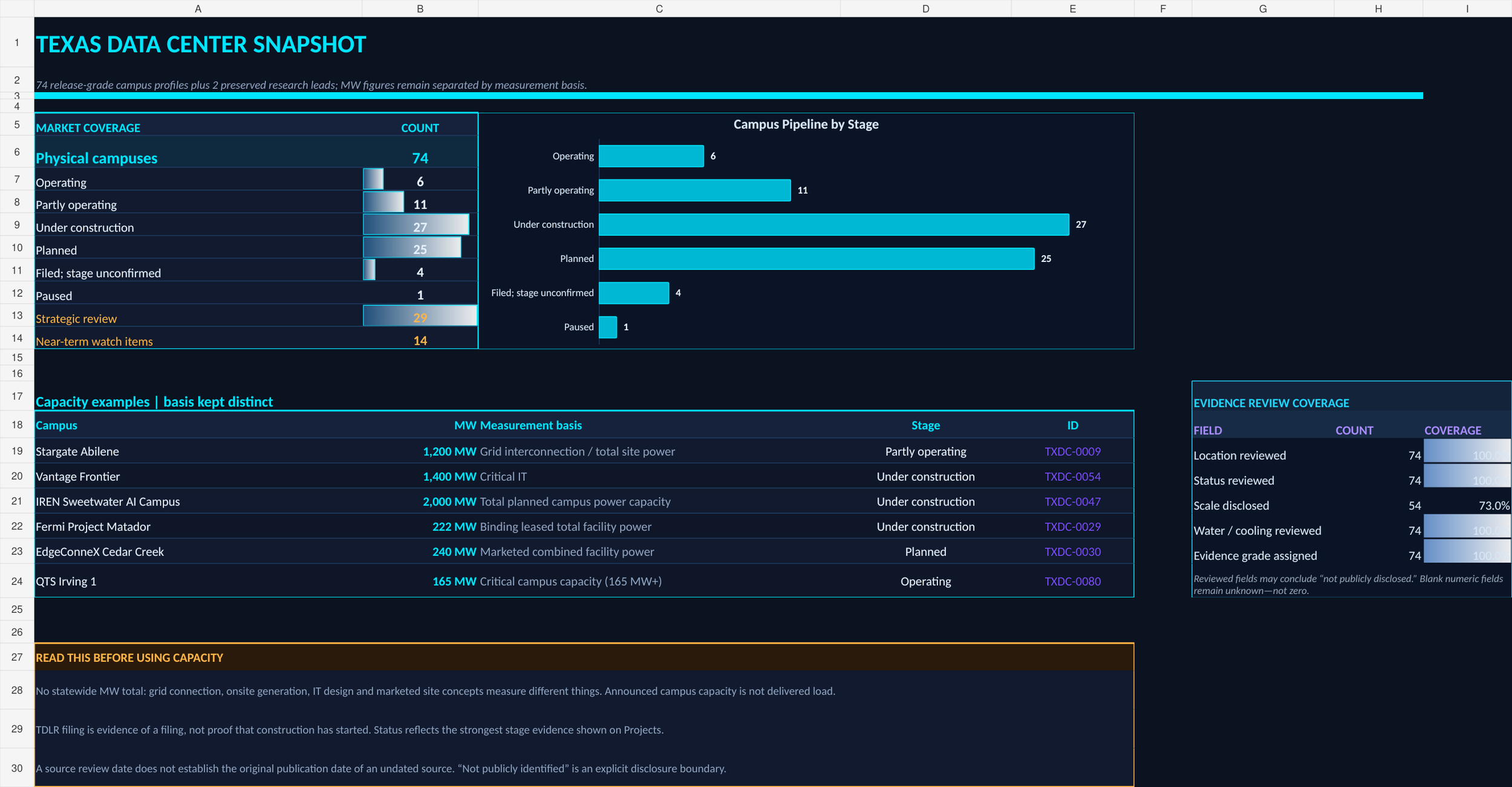The width and height of the screenshot is (1512, 787).
Task: Select column E header
Action: pos(1072,8)
